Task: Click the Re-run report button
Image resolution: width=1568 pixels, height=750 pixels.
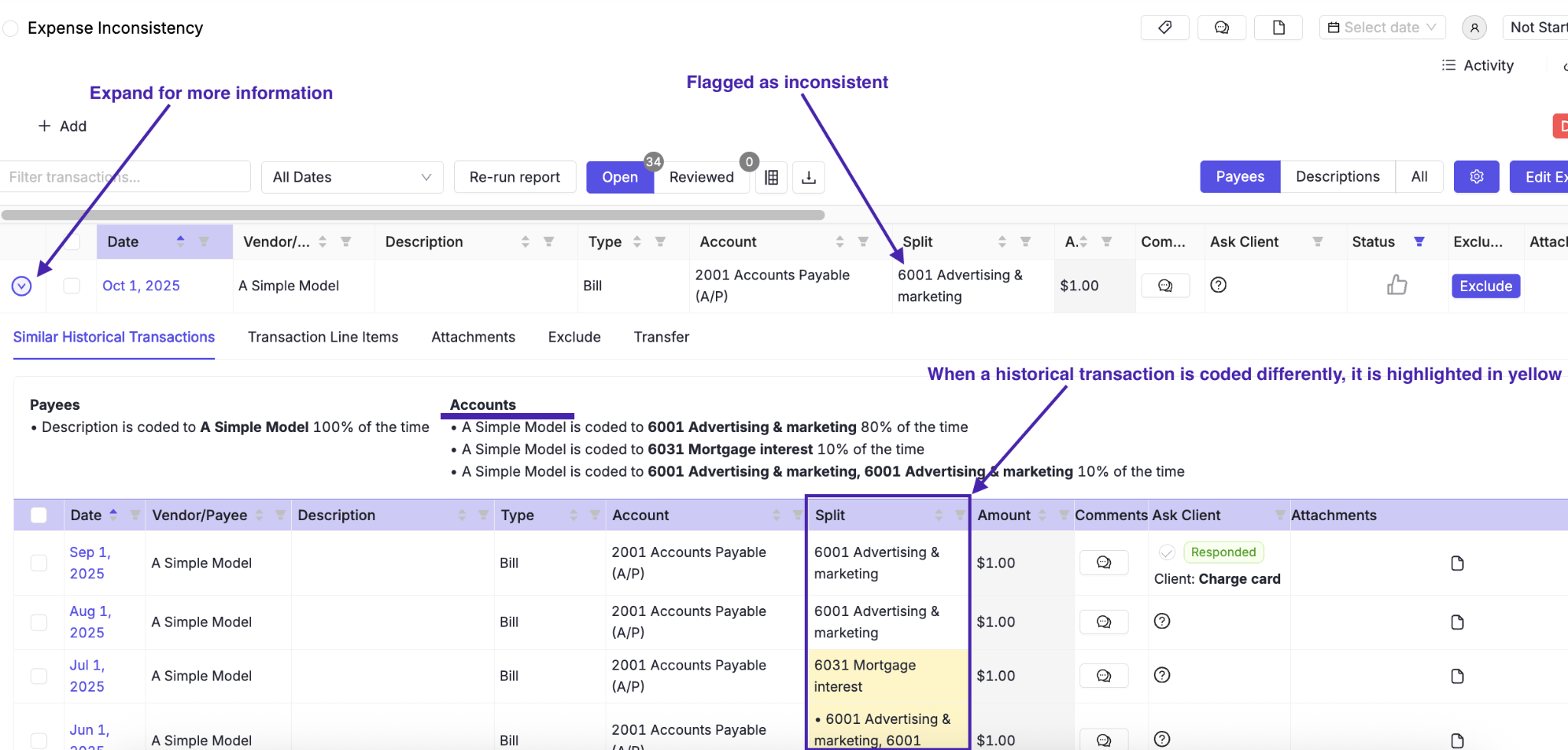Action: [514, 177]
